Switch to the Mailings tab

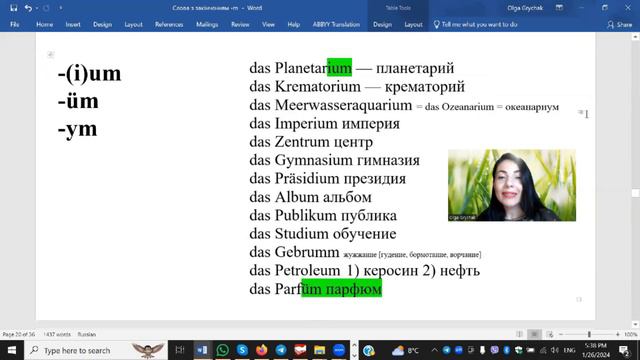pos(207,24)
